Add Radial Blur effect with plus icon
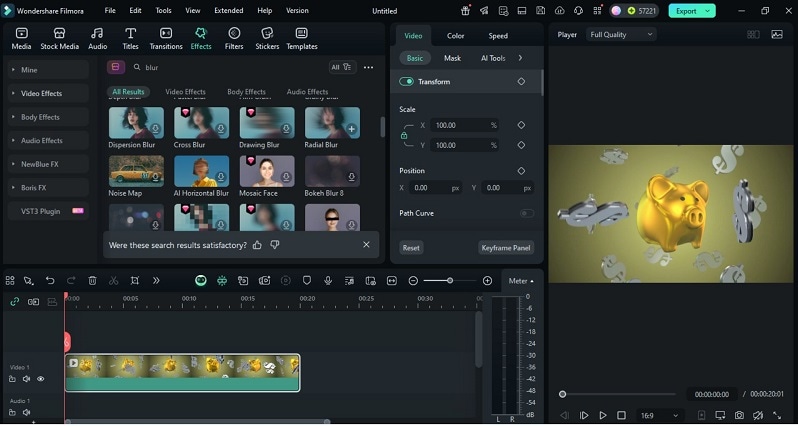The width and height of the screenshot is (798, 426). (x=351, y=129)
